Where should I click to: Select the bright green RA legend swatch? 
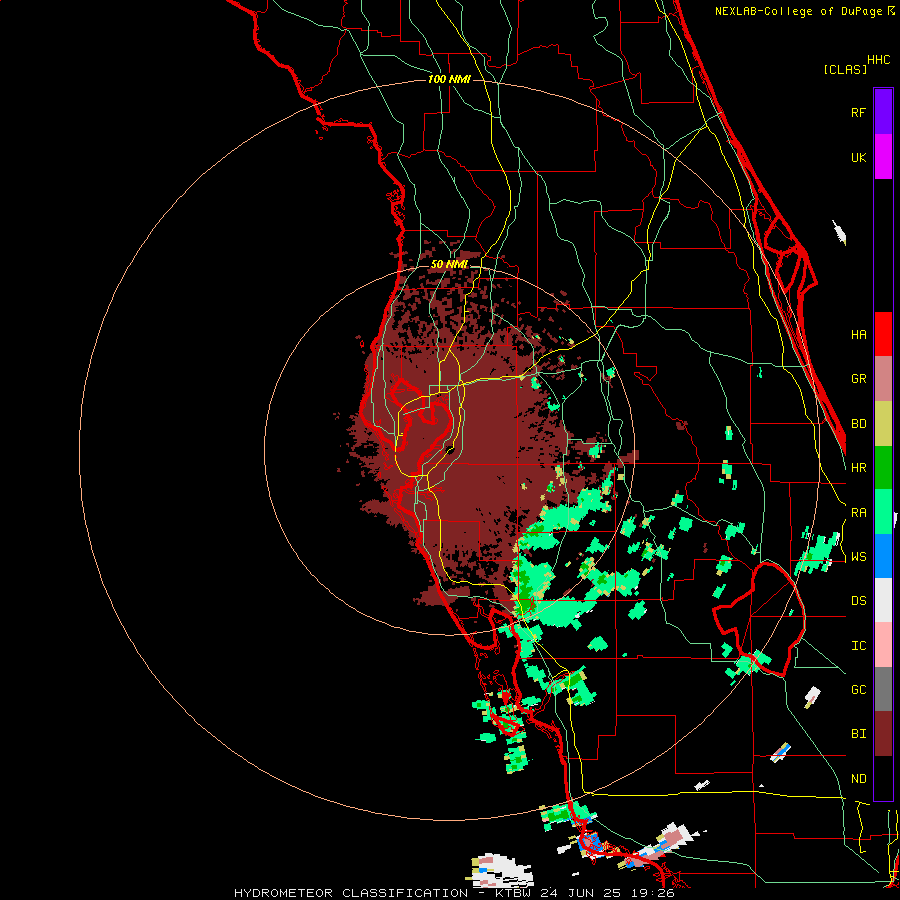[883, 512]
